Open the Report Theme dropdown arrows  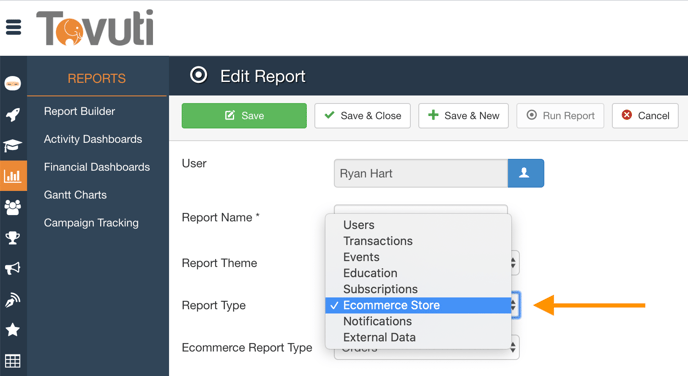(513, 263)
